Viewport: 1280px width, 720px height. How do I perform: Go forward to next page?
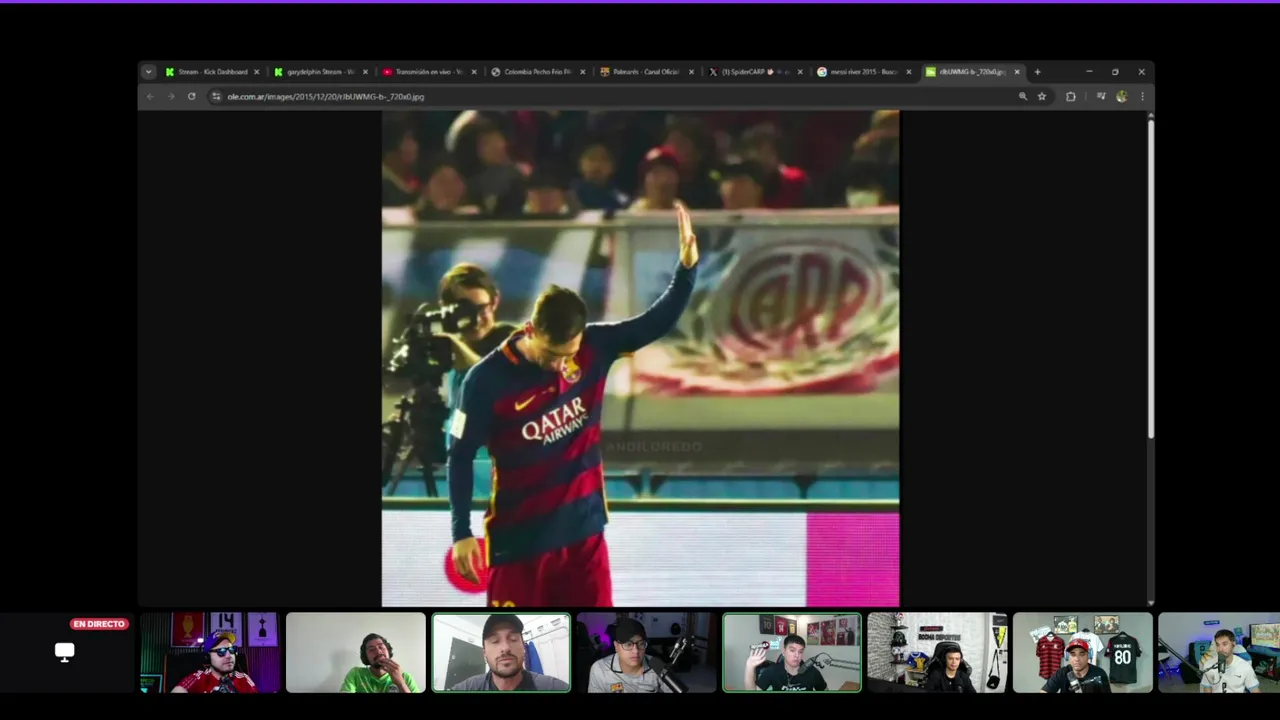click(170, 97)
